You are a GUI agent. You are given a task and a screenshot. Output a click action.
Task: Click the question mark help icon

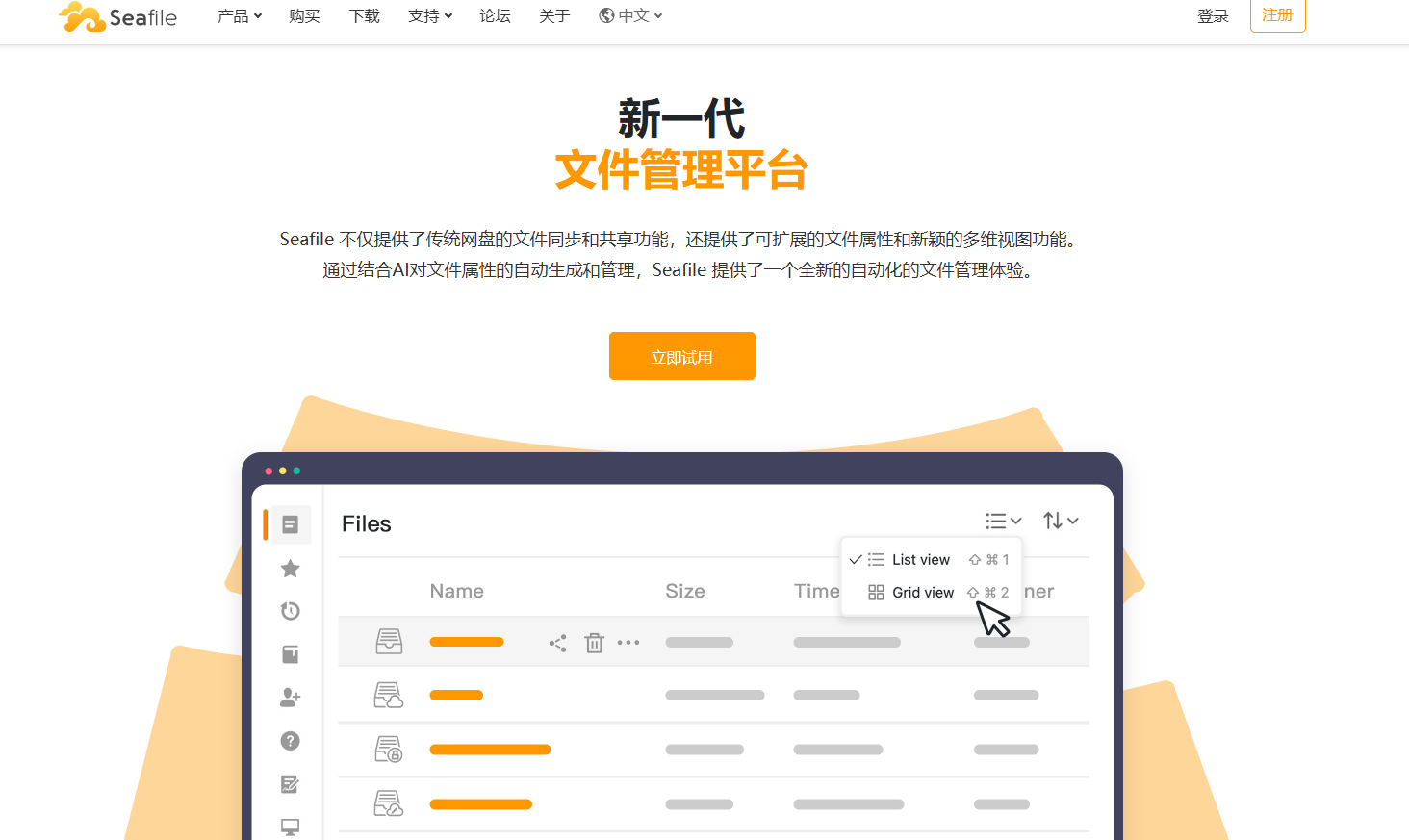[x=290, y=741]
